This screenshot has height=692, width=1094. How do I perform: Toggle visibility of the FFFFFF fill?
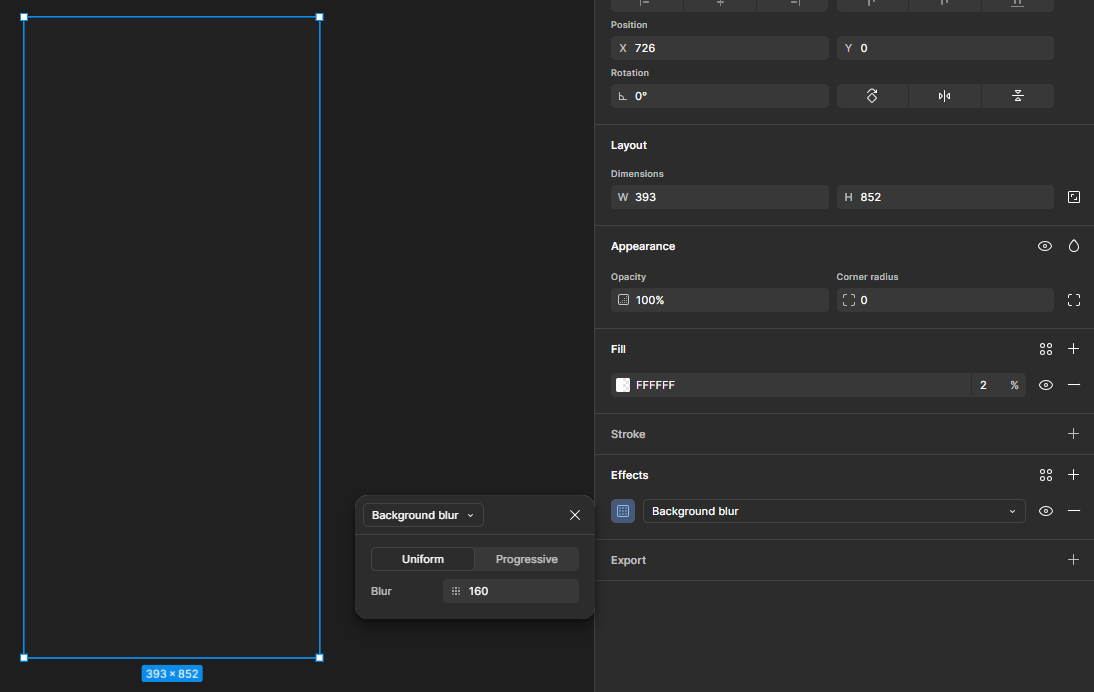(x=1046, y=385)
